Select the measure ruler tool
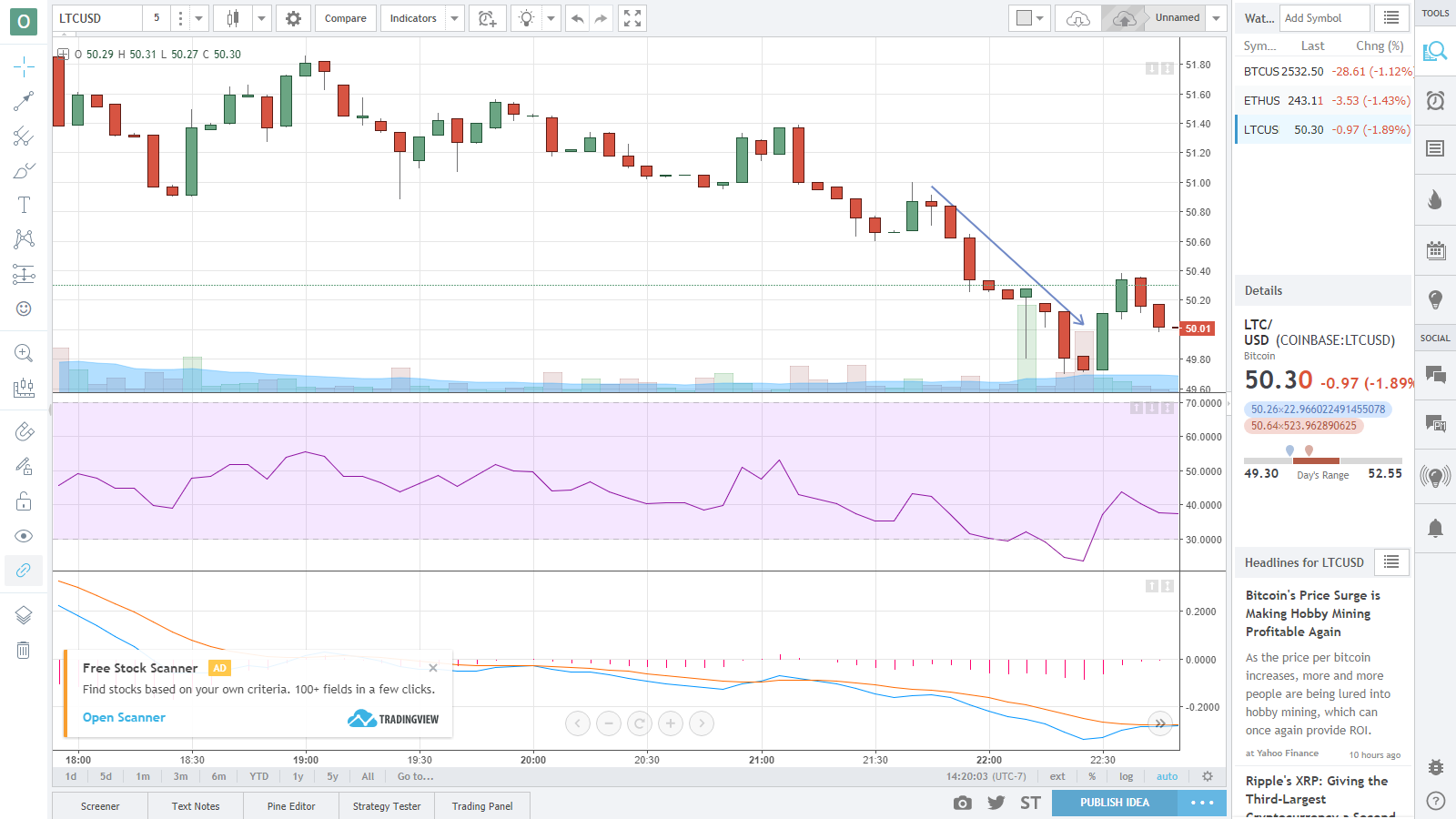 click(24, 388)
